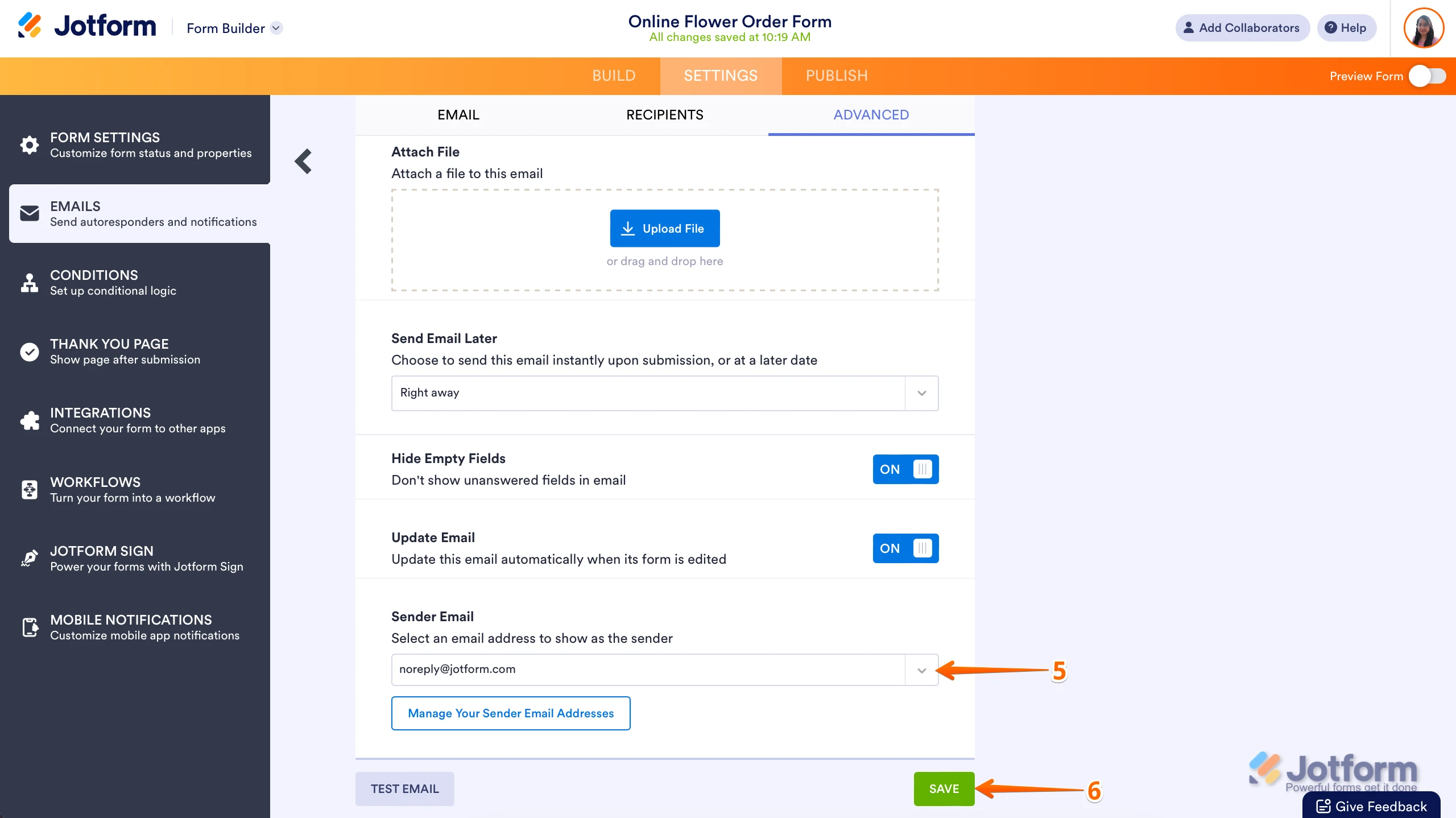Click the Conditions sidebar icon
The image size is (1456, 818).
[x=30, y=283]
